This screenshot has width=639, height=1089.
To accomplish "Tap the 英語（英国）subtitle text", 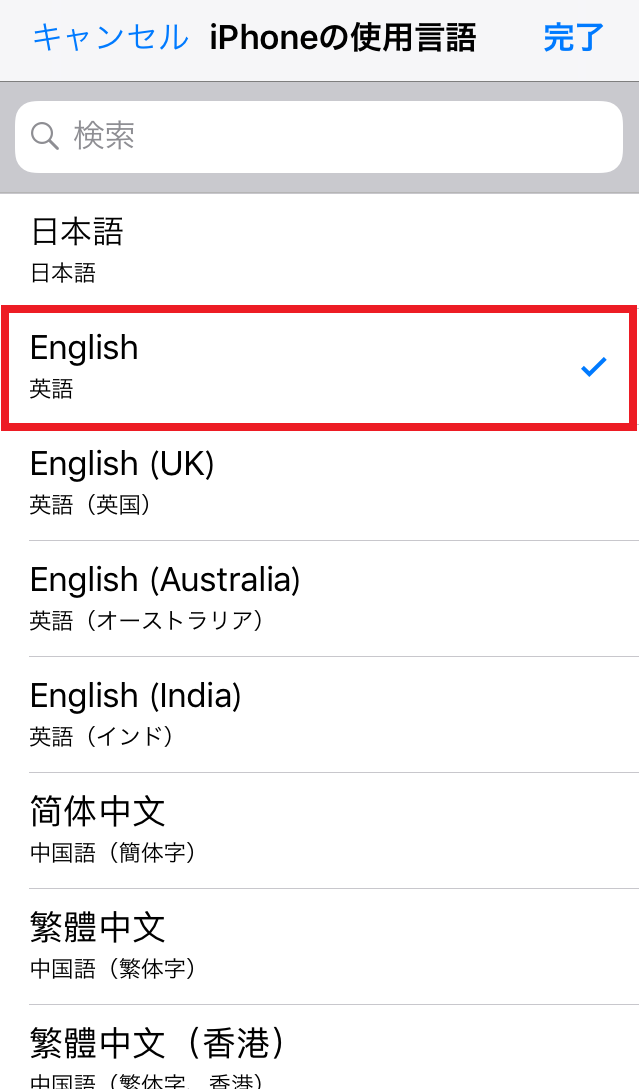I will point(90,505).
